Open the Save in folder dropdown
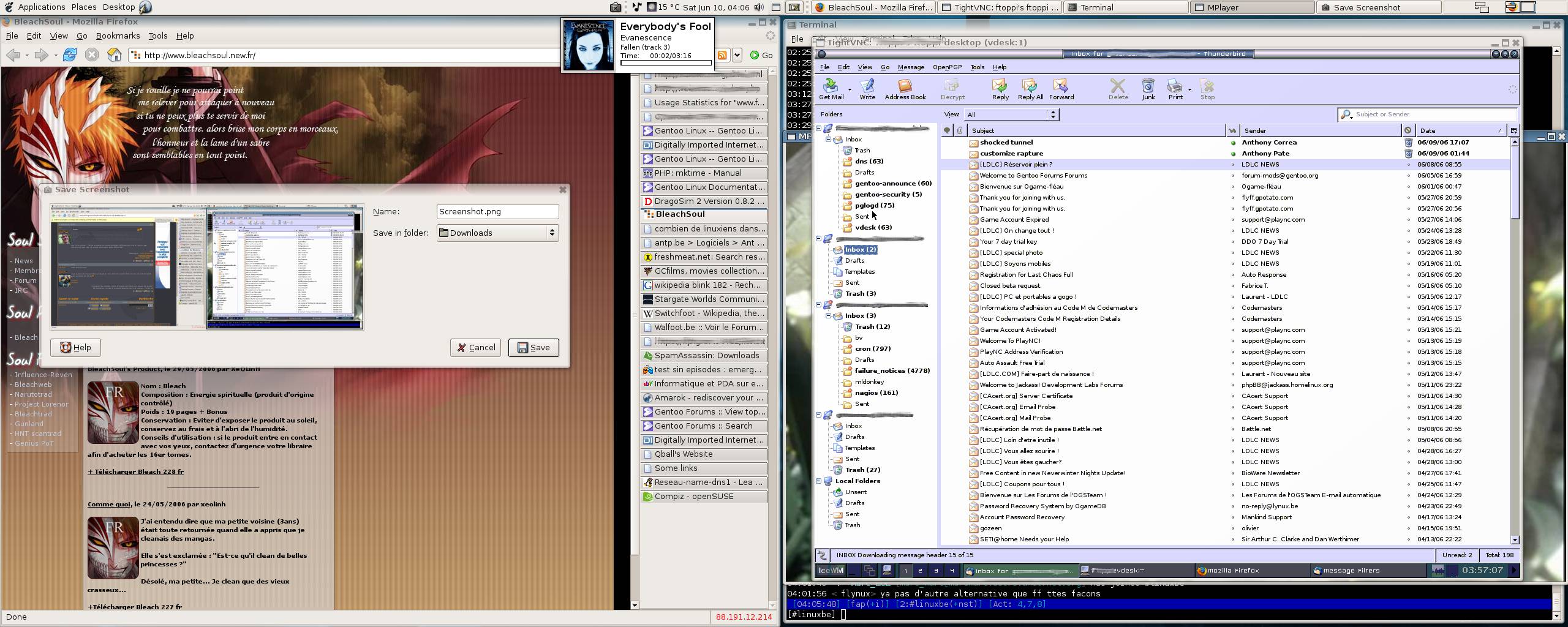The width and height of the screenshot is (1568, 627). coord(497,233)
